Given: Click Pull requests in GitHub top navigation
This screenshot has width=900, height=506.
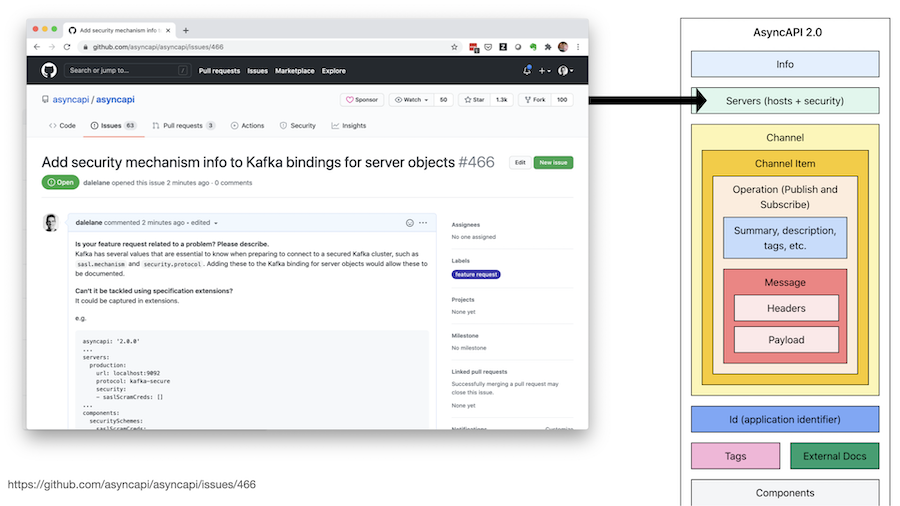Looking at the screenshot, I should pos(219,71).
